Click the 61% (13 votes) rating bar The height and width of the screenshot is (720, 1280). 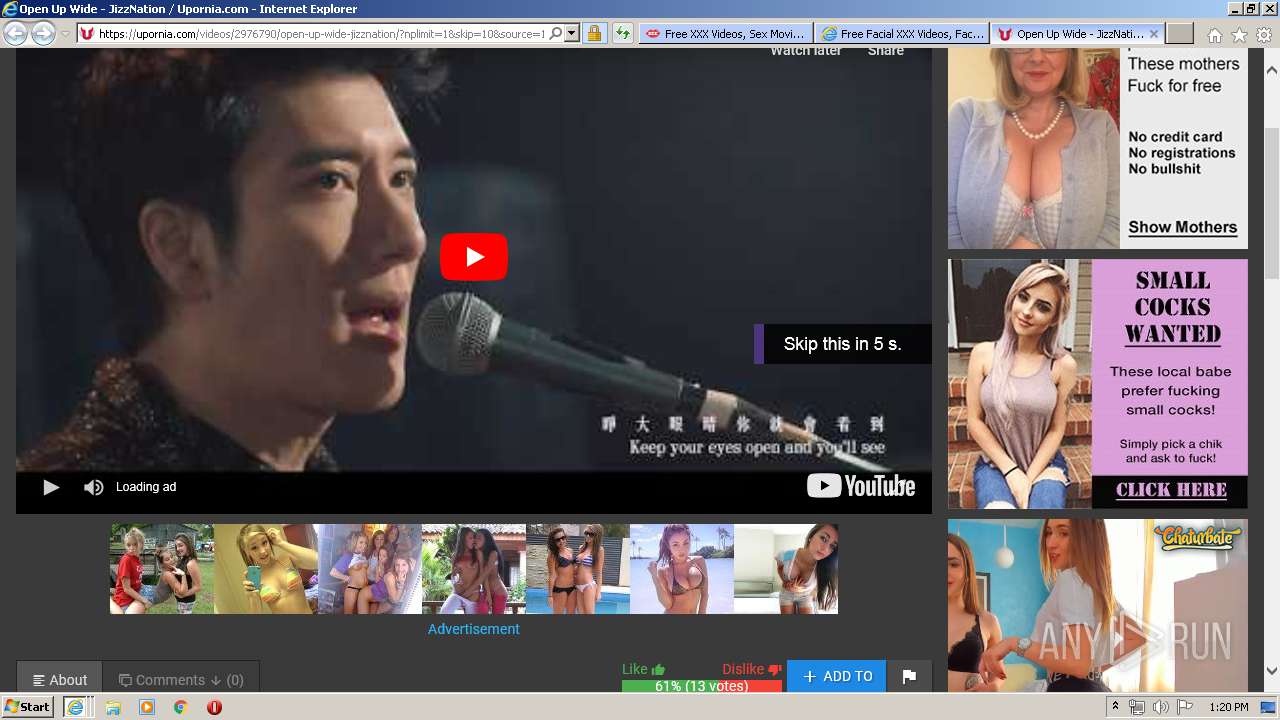[x=702, y=686]
